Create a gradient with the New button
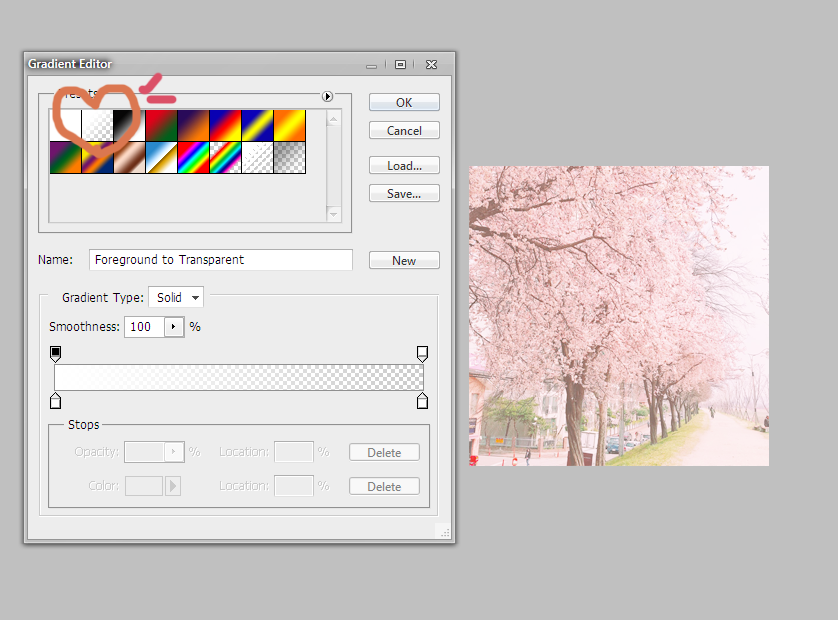 tap(404, 260)
